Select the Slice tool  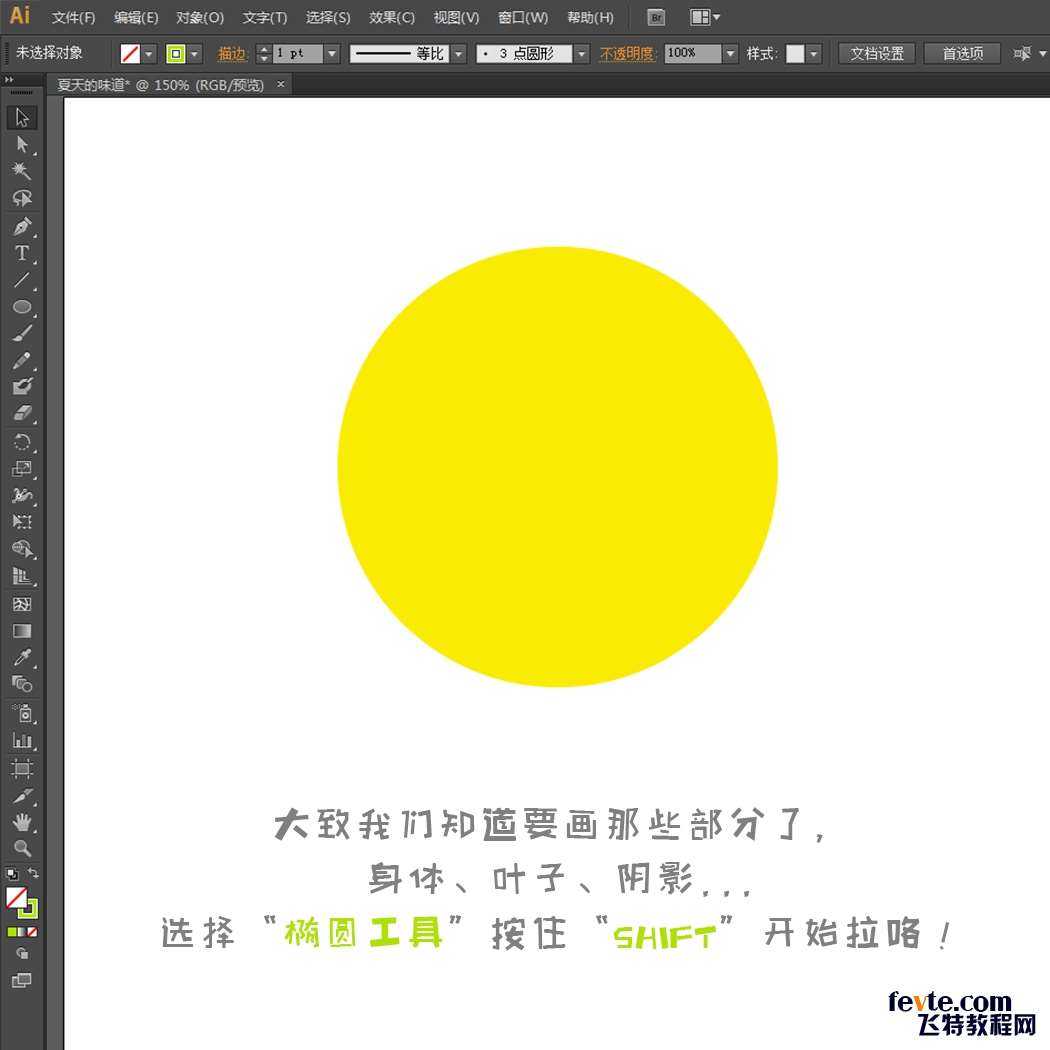click(22, 796)
